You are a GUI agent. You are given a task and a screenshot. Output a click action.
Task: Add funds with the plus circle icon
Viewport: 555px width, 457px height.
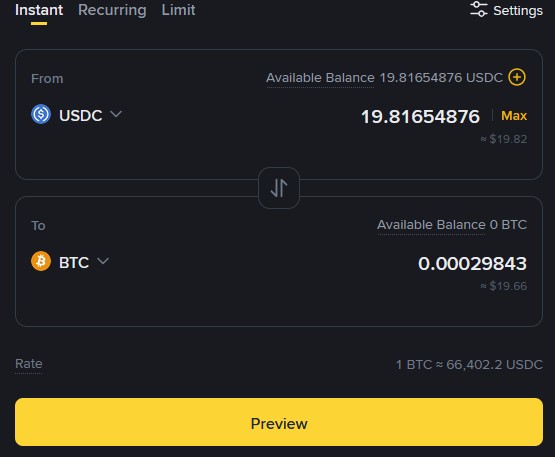tap(517, 77)
